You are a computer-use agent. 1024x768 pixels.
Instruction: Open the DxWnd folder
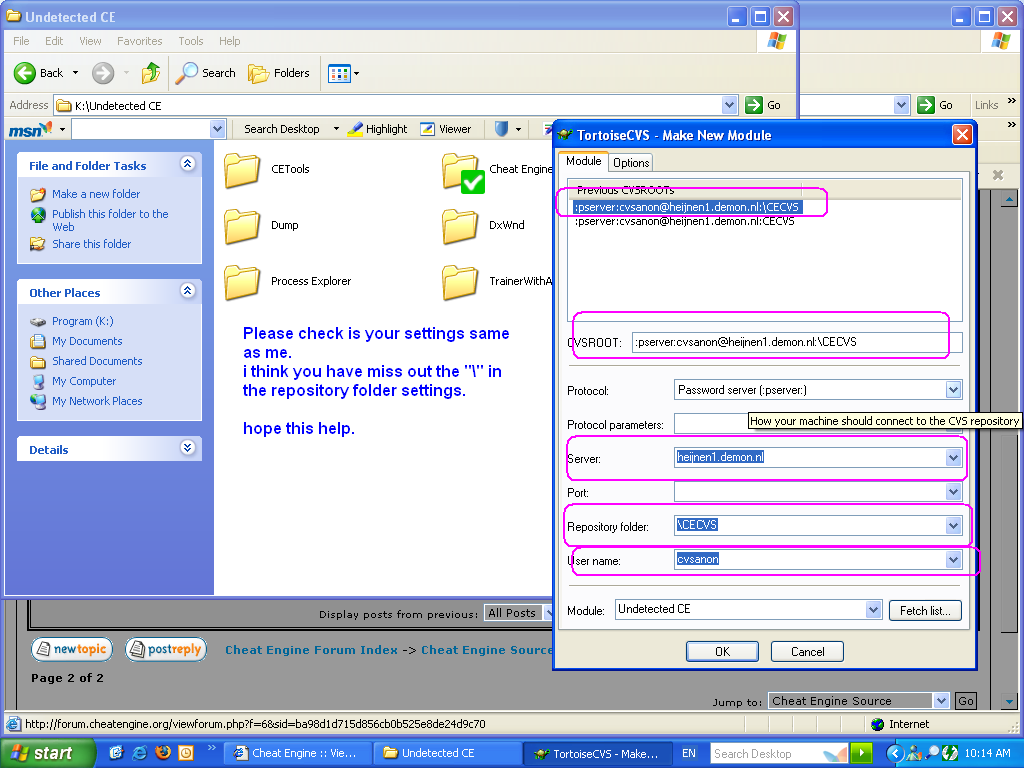(x=483, y=225)
